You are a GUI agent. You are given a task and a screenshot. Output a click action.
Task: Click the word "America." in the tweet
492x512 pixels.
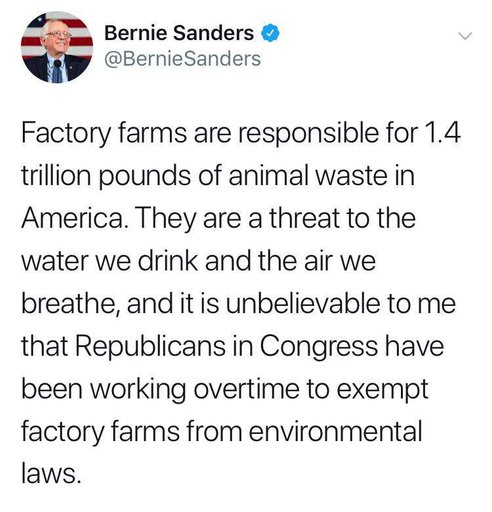(75, 217)
